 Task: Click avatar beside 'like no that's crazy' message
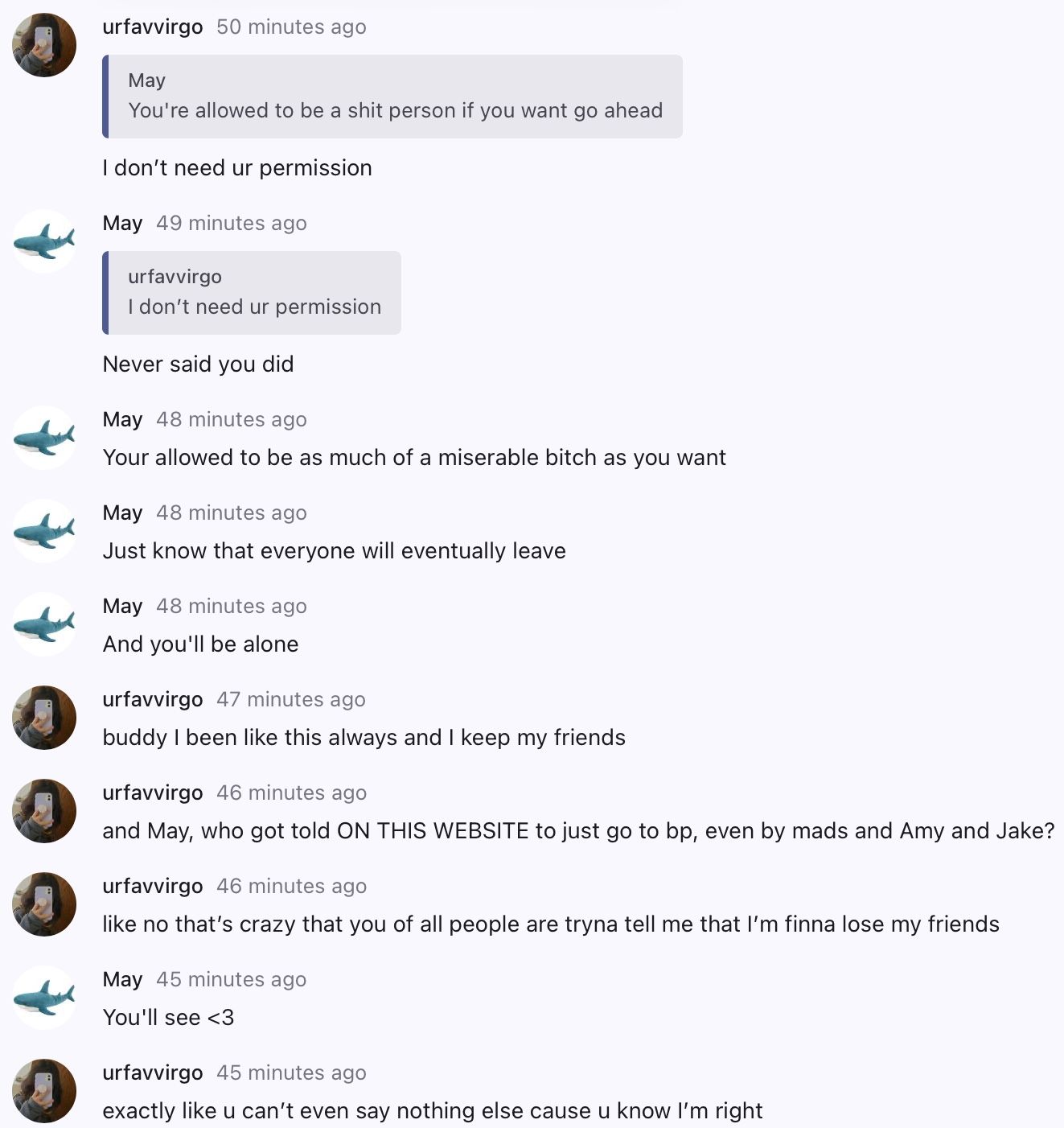click(x=44, y=904)
